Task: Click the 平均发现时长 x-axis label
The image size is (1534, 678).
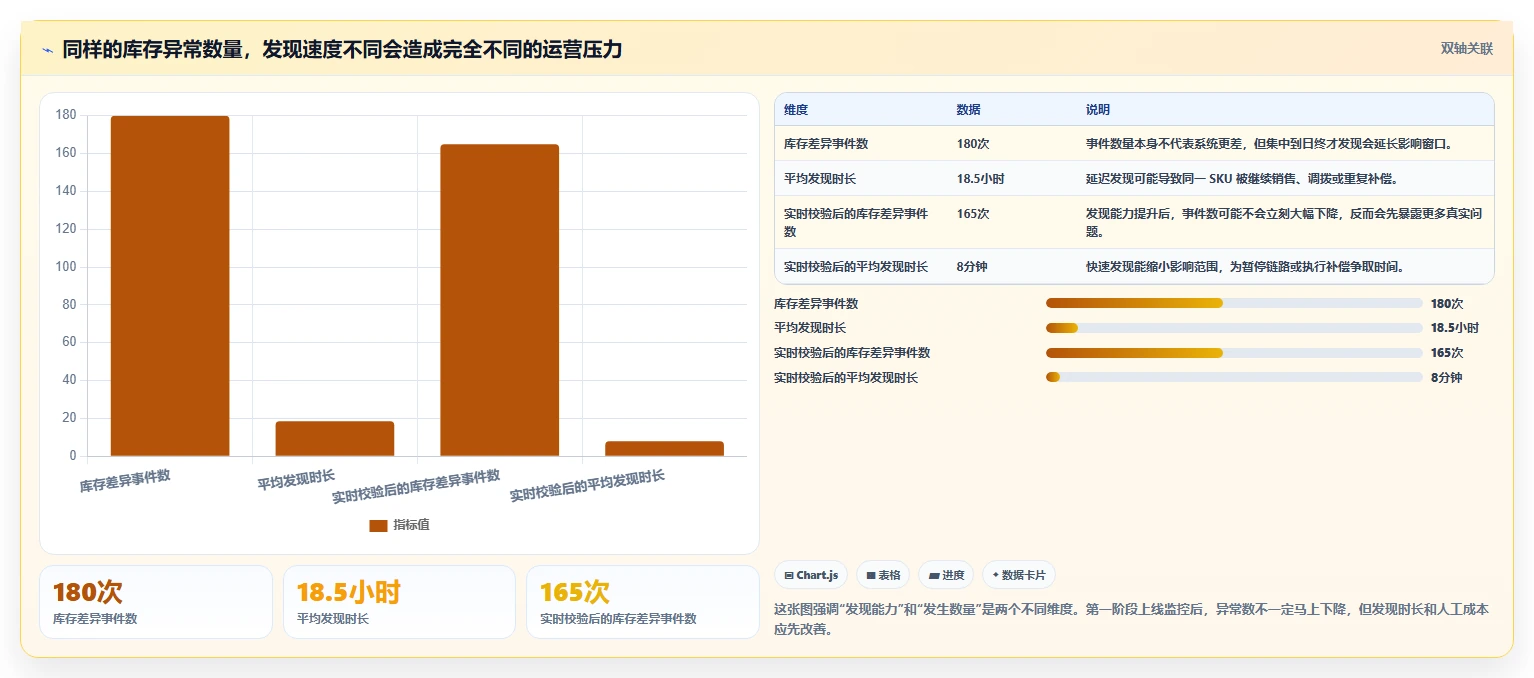Action: point(296,479)
